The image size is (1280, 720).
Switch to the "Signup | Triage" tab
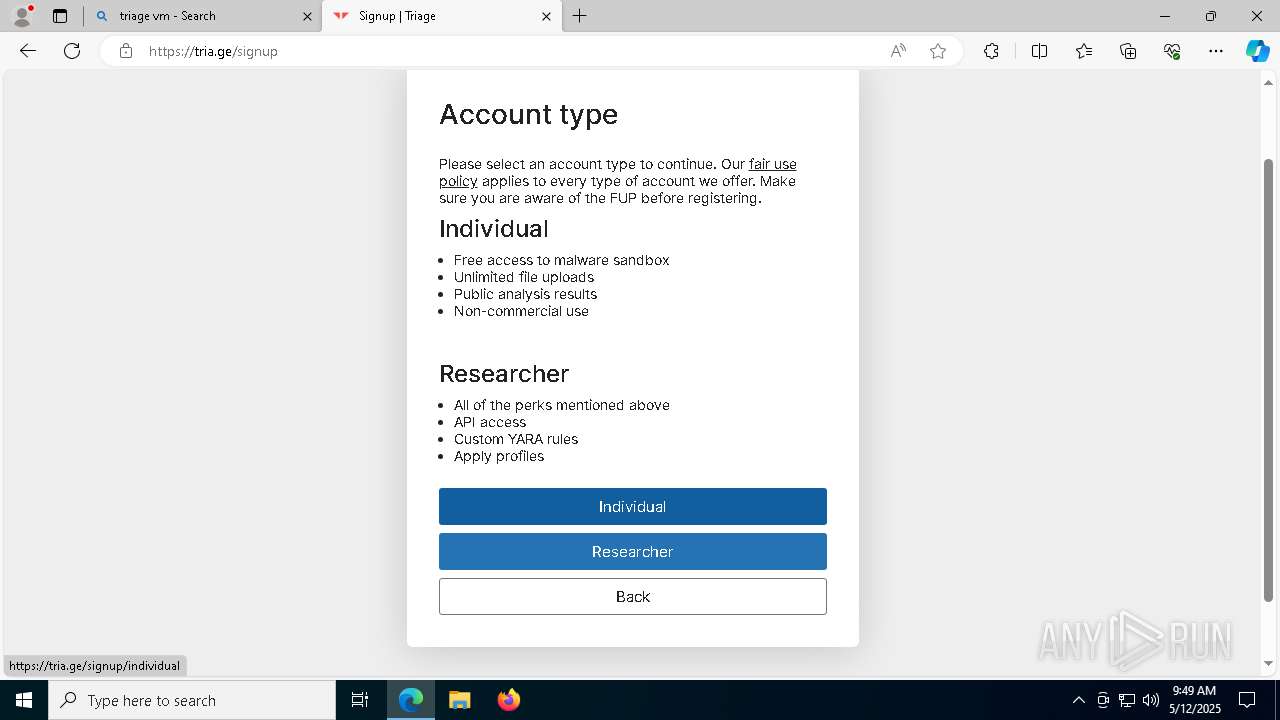pyautogui.click(x=441, y=16)
